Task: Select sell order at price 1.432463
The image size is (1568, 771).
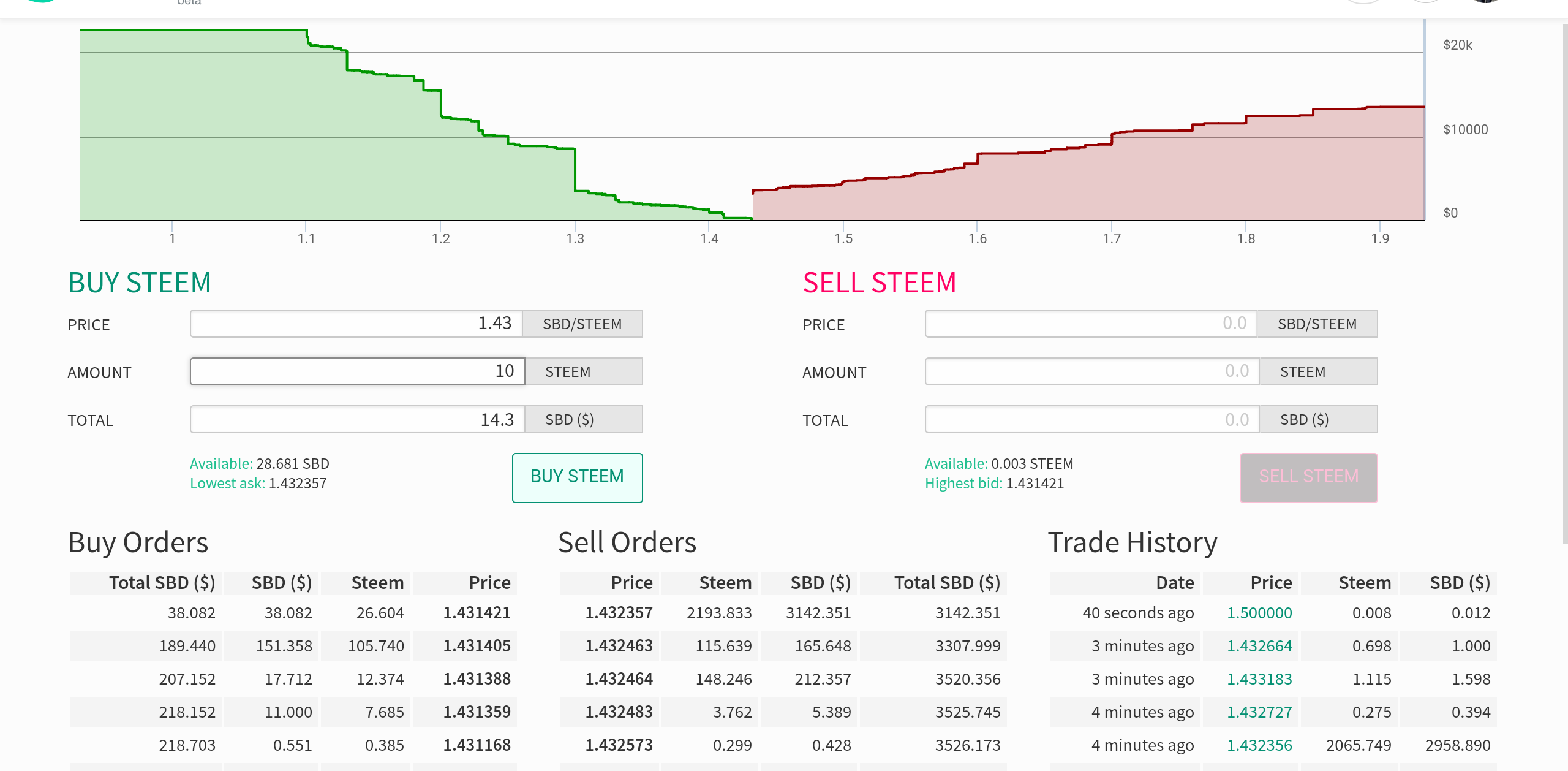Action: point(783,646)
